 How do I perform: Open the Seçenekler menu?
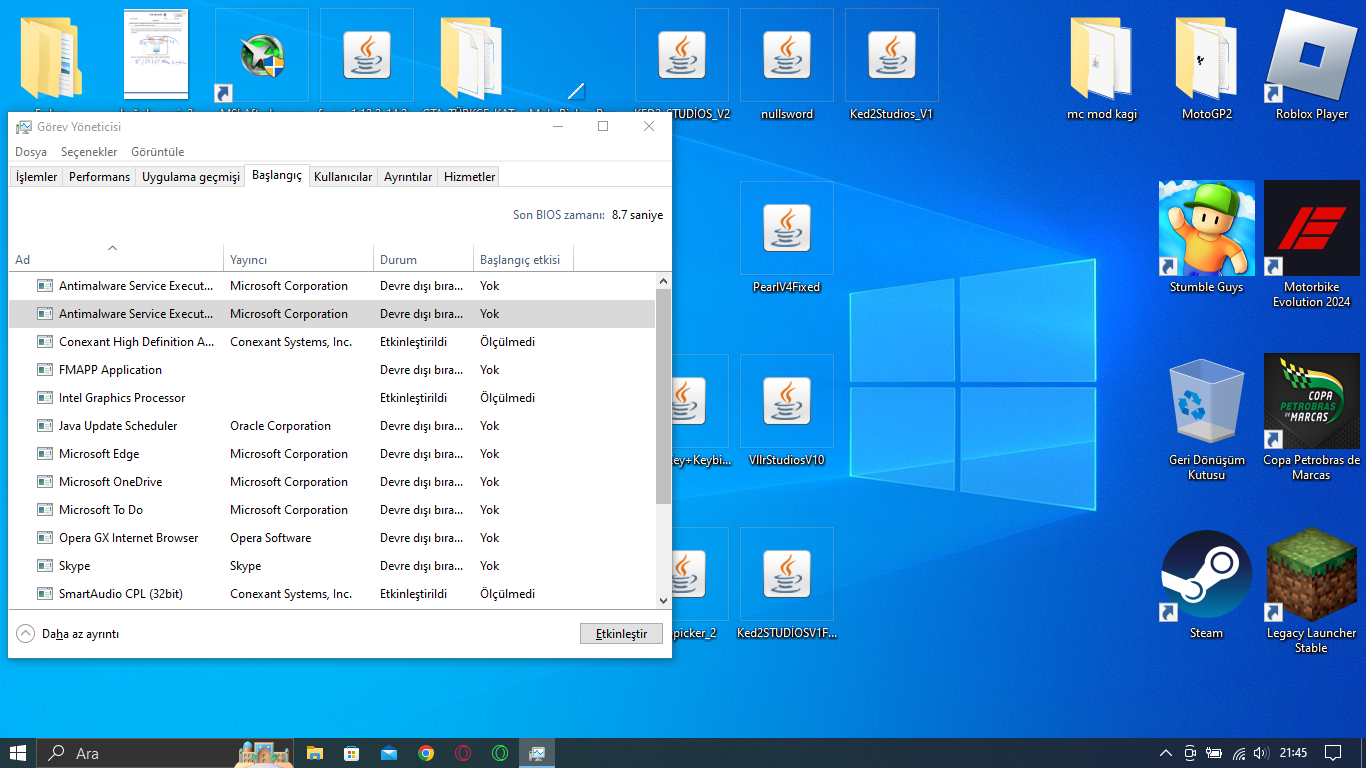(x=87, y=152)
